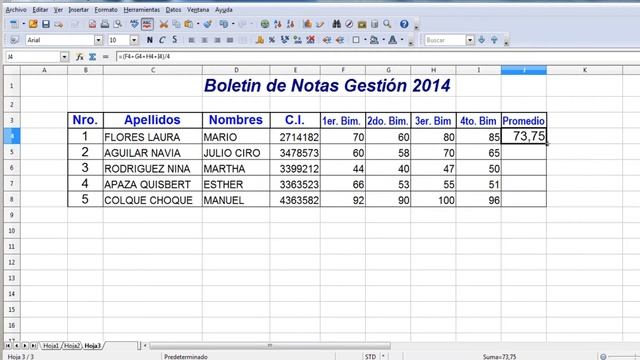The image size is (640, 360).
Task: Find previous arrow beside Buscar
Action: (x=494, y=40)
